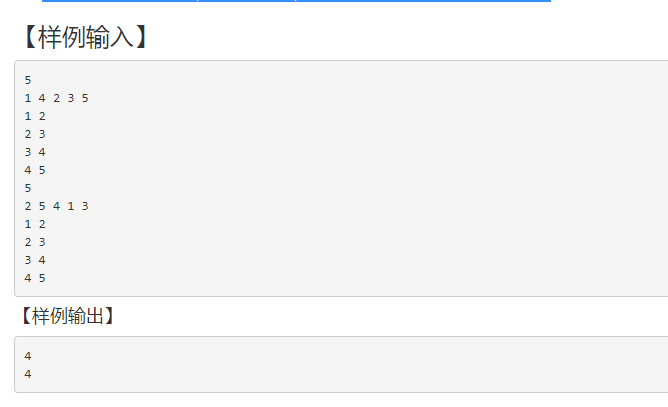Click the first "1 2" line in sample input
Image resolution: width=668 pixels, height=407 pixels.
click(35, 116)
